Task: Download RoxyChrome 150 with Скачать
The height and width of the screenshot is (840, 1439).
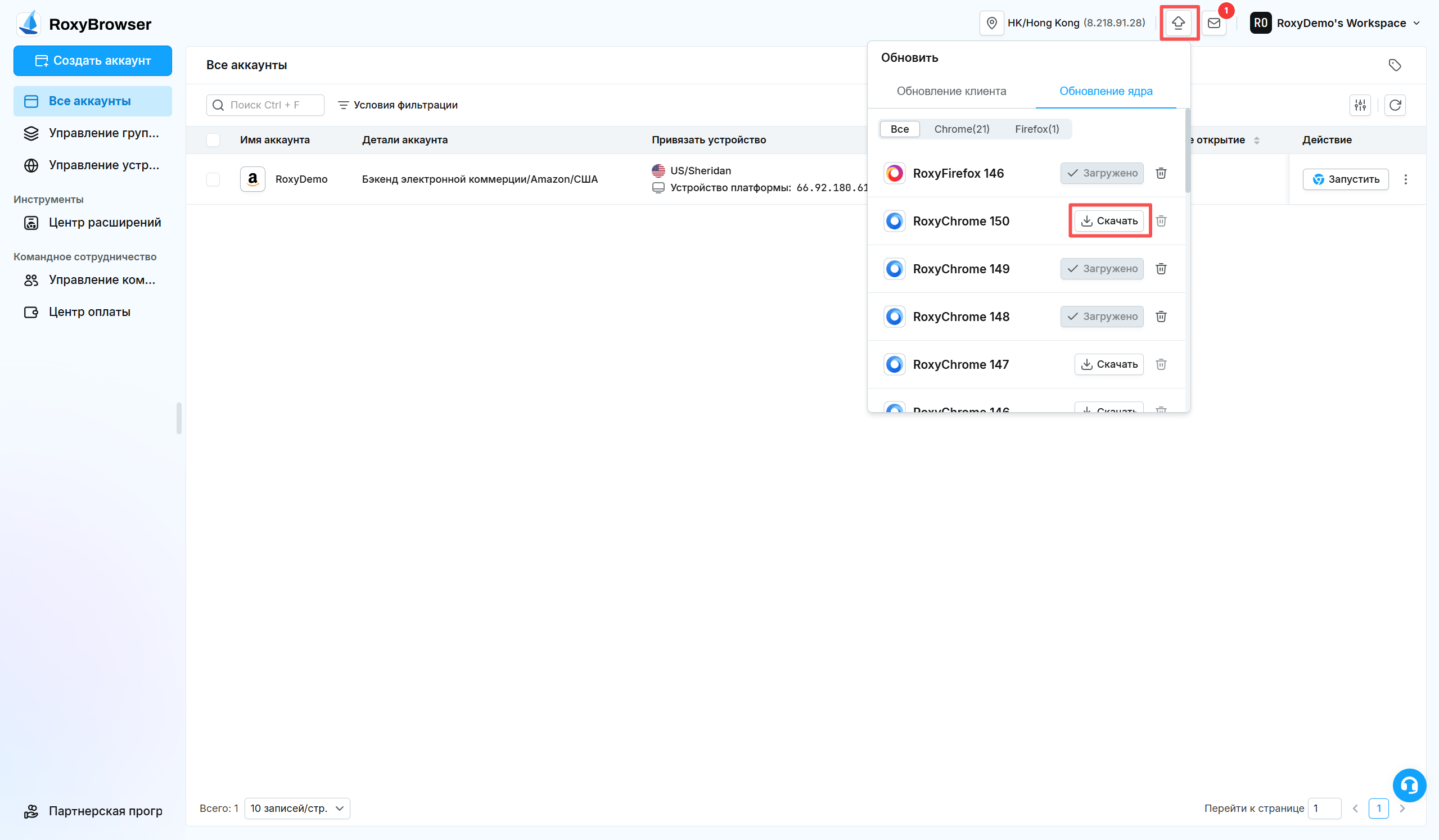Action: 1109,221
